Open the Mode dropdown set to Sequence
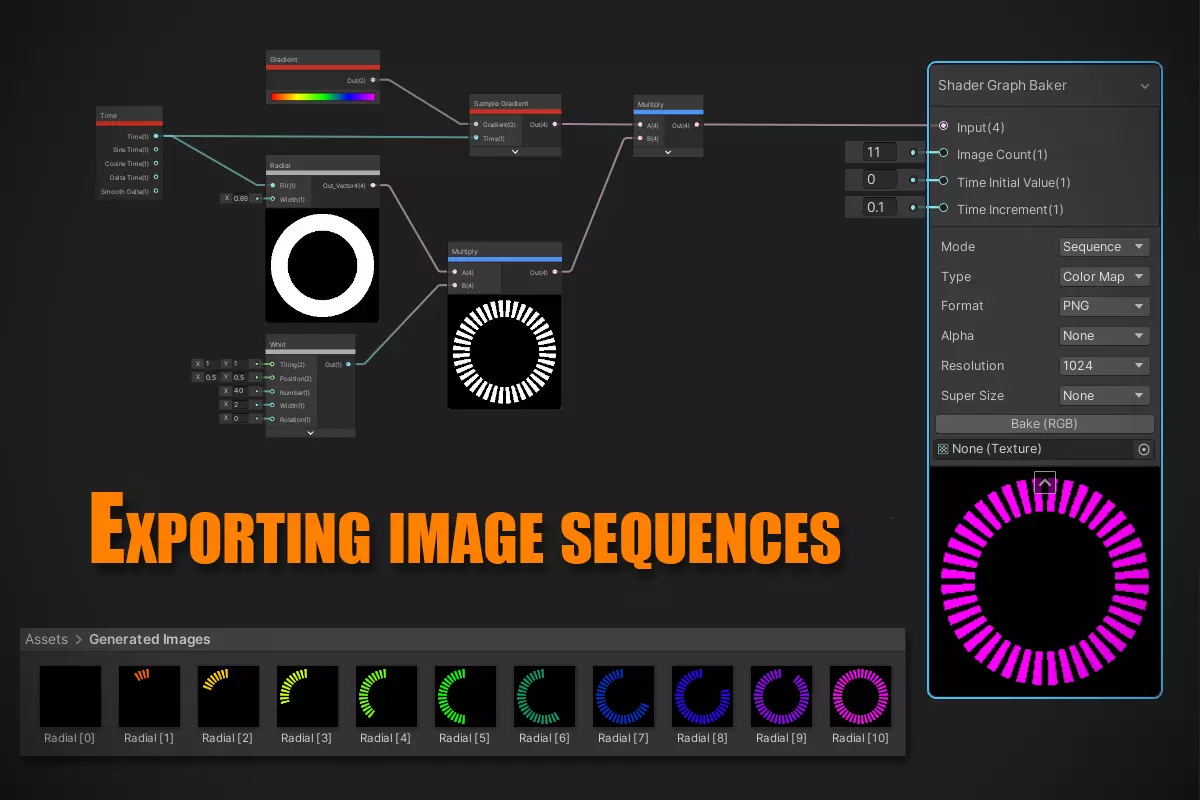 tap(1104, 246)
